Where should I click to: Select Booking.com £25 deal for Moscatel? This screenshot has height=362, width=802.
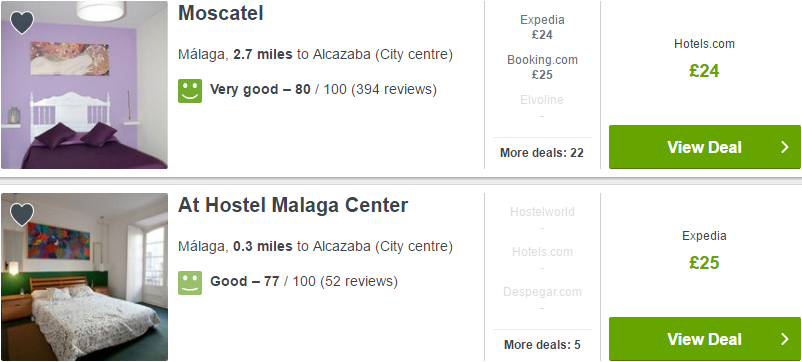click(x=542, y=67)
